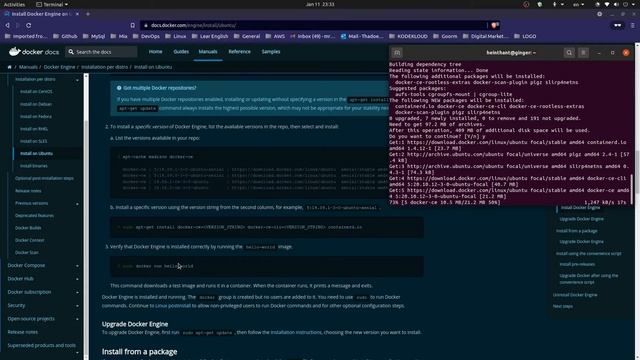
Task: Open the MySql bookmark folder
Action: [94, 36]
